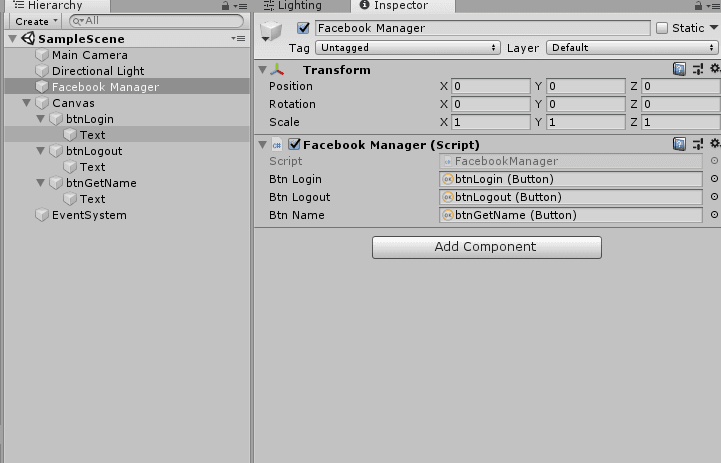Open the Hierarchy panel options menu
721x463 pixels.
[x=241, y=6]
